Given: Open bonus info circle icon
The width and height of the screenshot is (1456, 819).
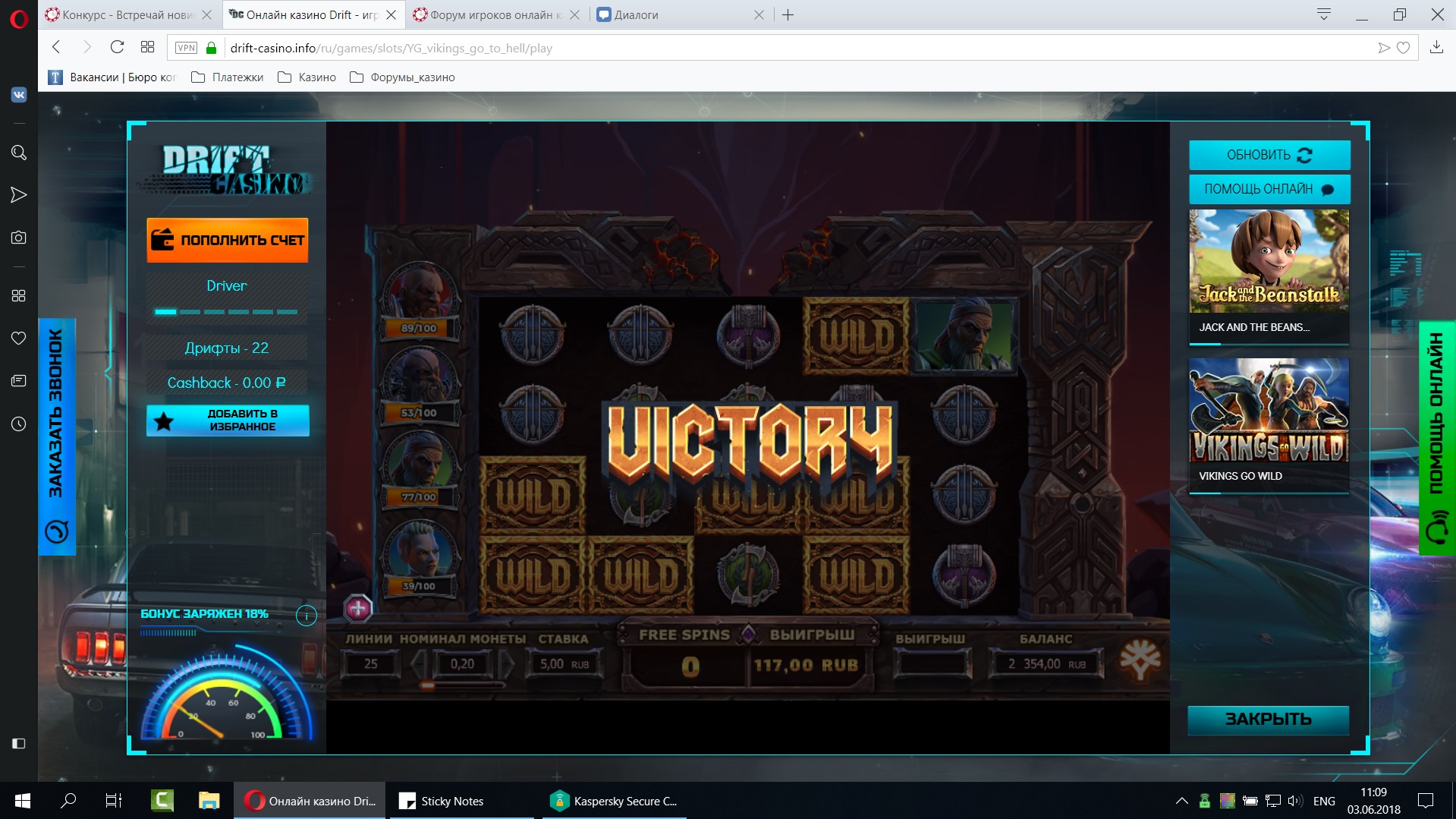Looking at the screenshot, I should (x=307, y=616).
